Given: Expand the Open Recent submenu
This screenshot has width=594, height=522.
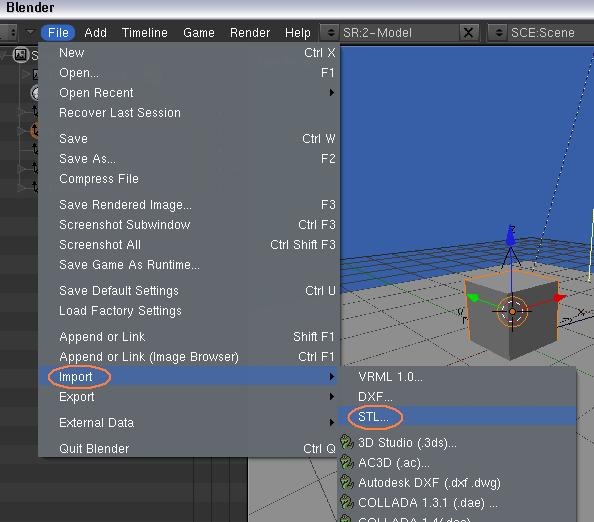Looking at the screenshot, I should 189,93.
